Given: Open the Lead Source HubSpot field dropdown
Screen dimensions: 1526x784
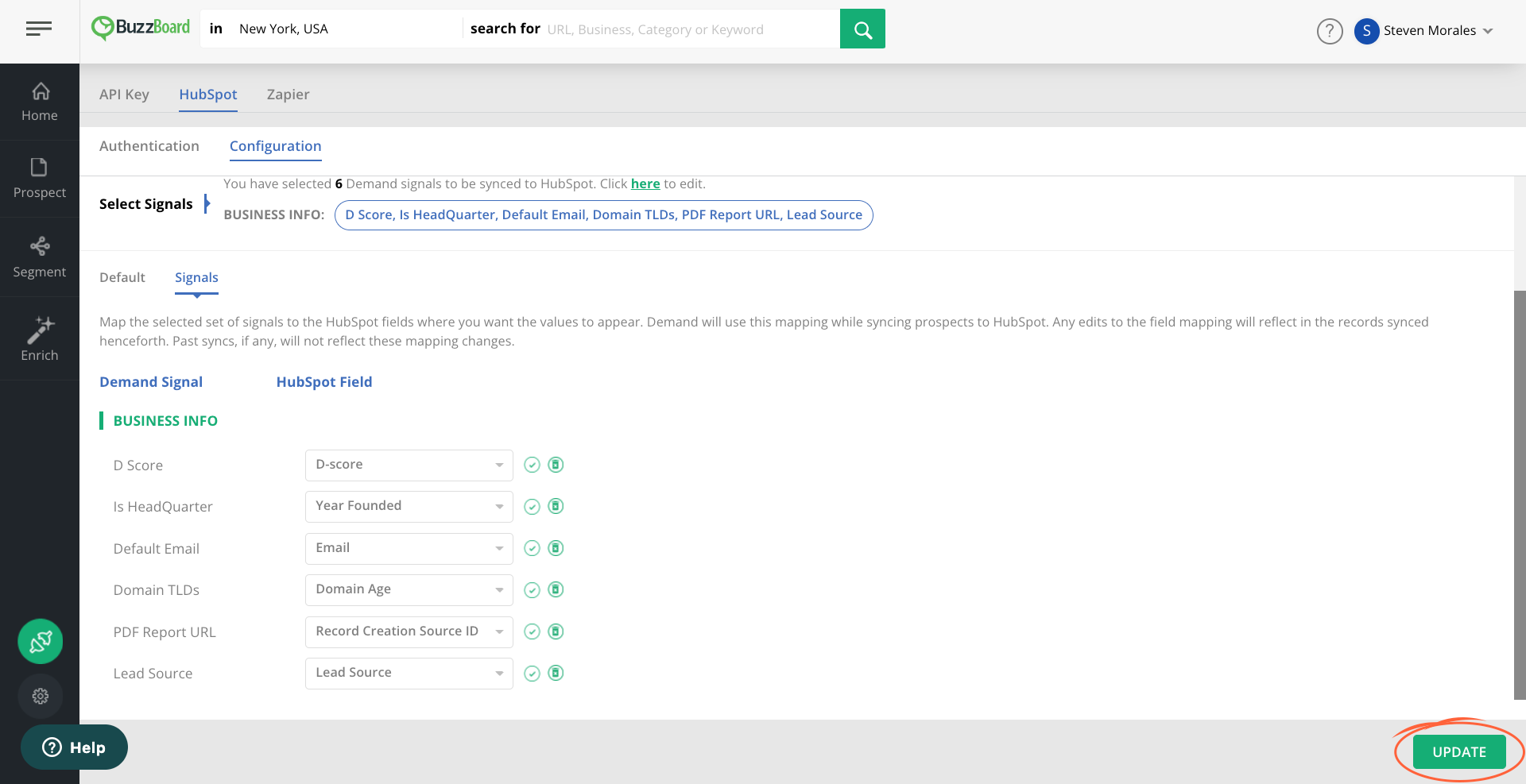Looking at the screenshot, I should point(409,673).
